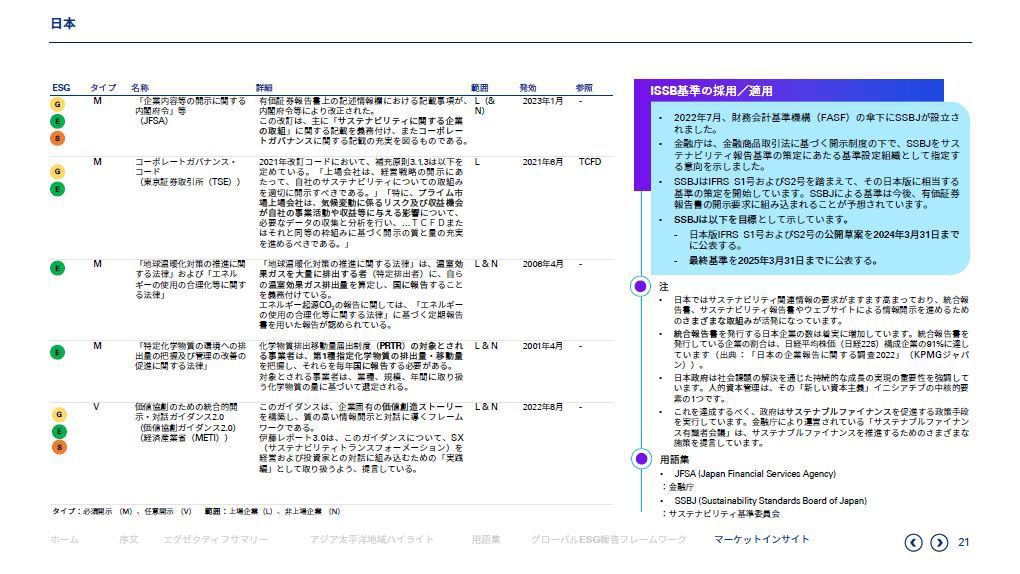Click the G badge beside コーポレートガバナンス・コード

tap(58, 172)
